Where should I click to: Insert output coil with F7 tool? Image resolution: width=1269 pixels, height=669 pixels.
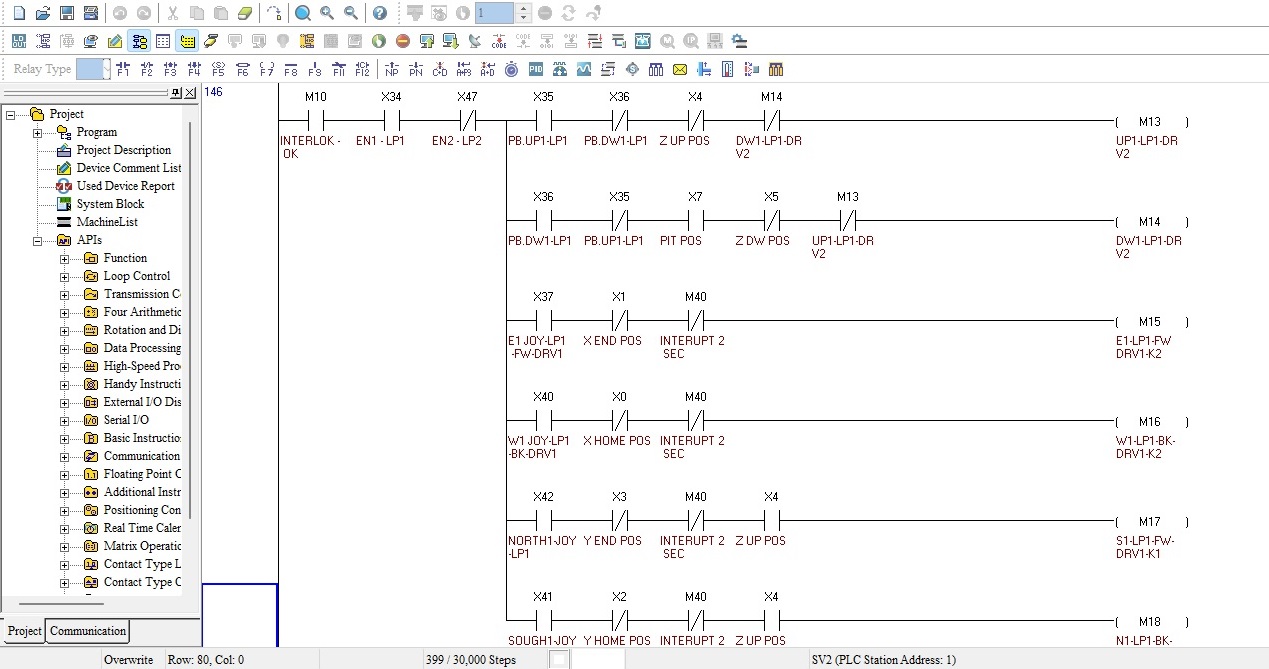(267, 69)
